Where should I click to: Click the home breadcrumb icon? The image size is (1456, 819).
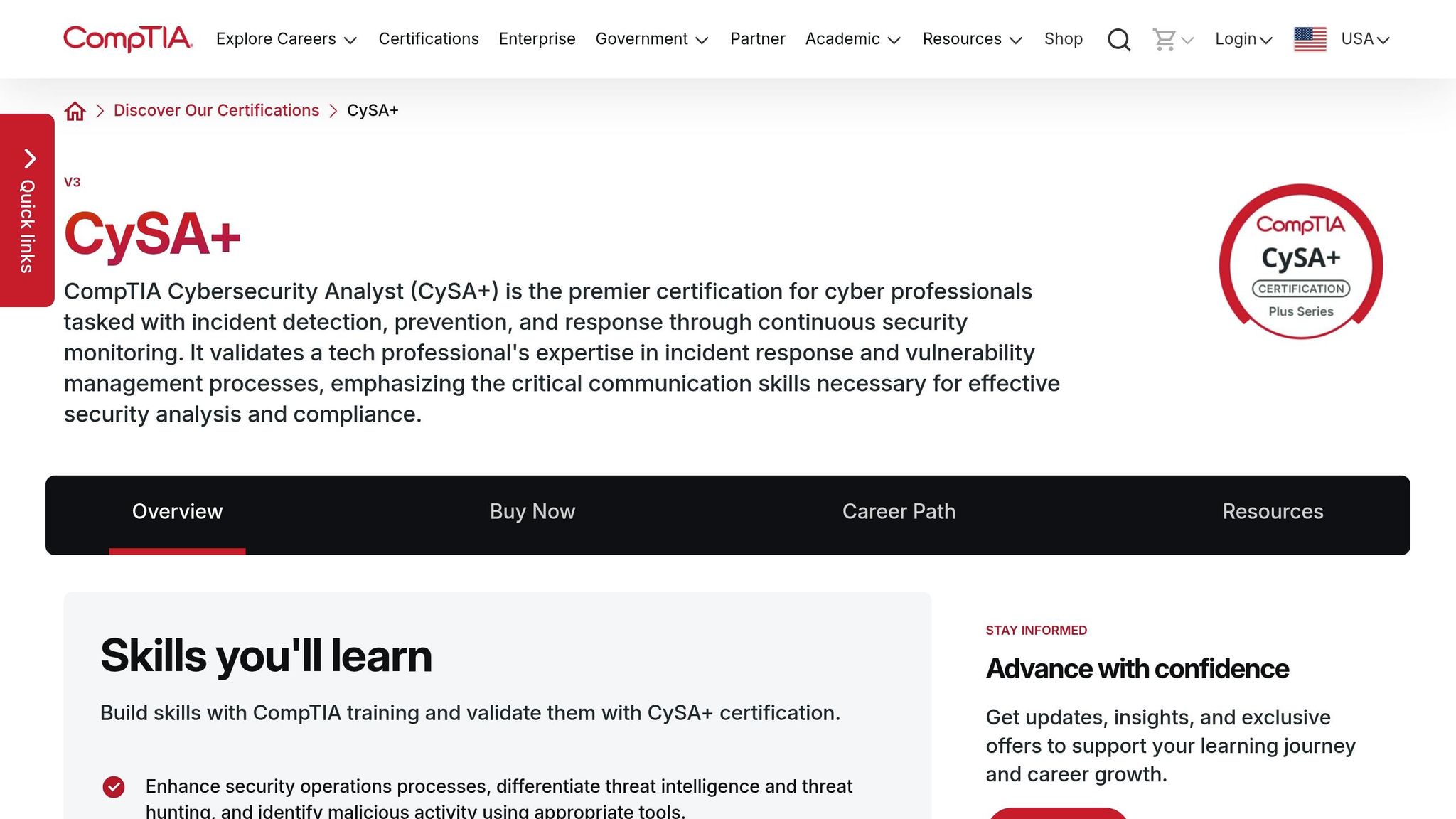tap(75, 110)
